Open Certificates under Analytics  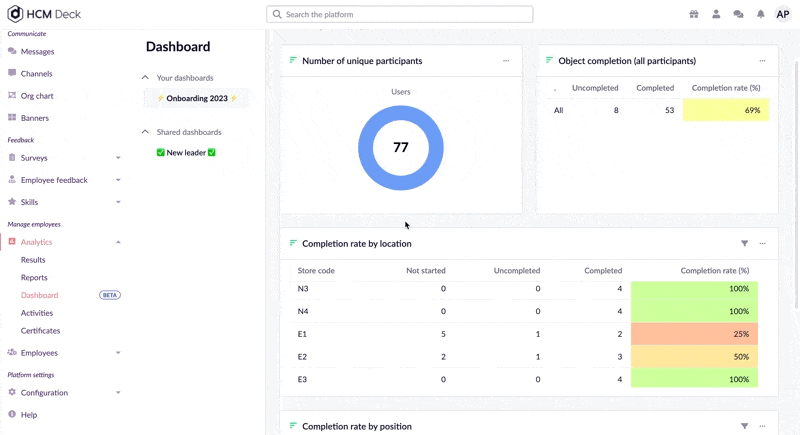coord(40,330)
